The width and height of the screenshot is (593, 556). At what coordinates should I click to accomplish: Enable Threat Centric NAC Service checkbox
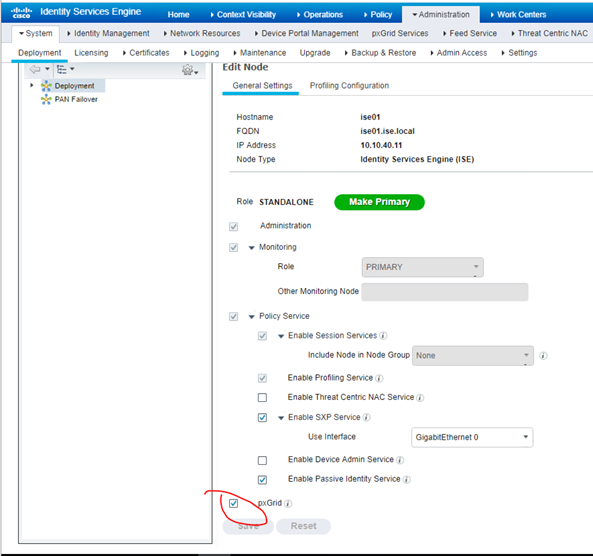tap(262, 398)
